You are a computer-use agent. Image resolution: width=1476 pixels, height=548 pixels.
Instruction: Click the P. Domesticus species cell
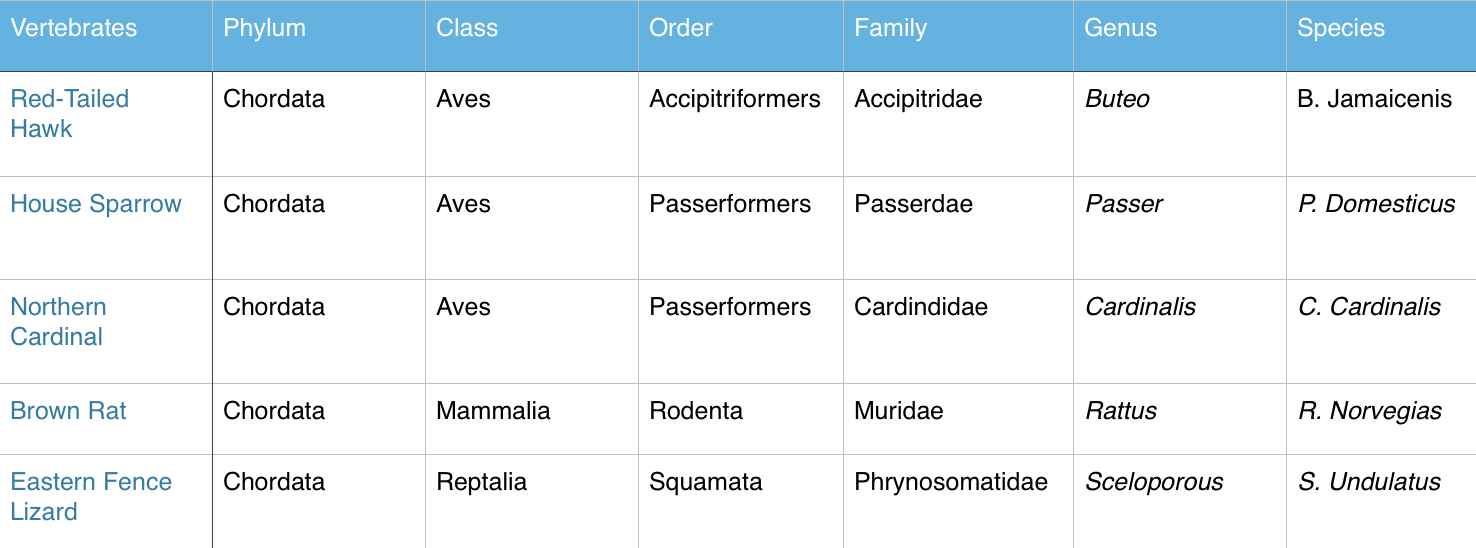[x=1376, y=204]
